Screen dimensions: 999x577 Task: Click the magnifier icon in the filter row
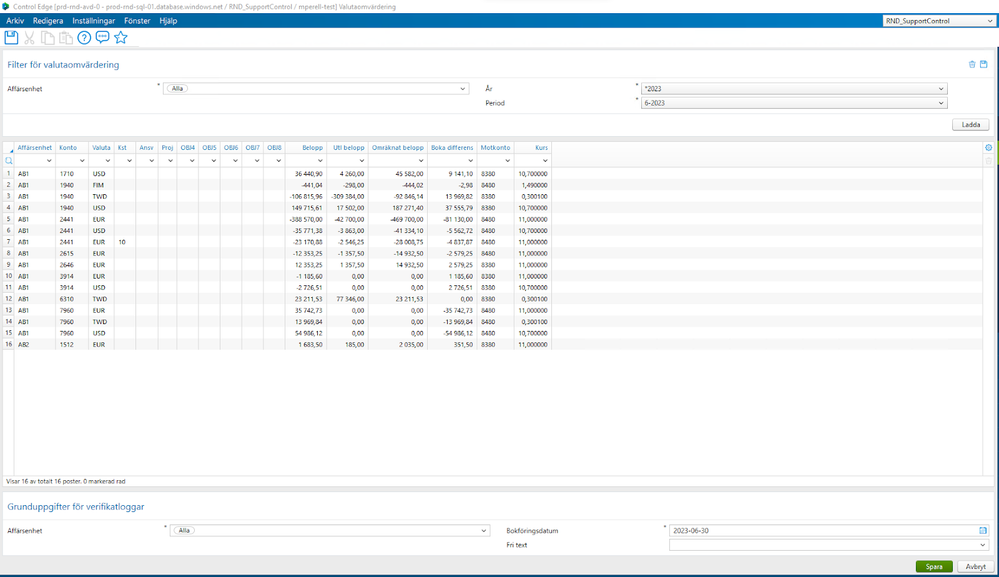pyautogui.click(x=8, y=161)
